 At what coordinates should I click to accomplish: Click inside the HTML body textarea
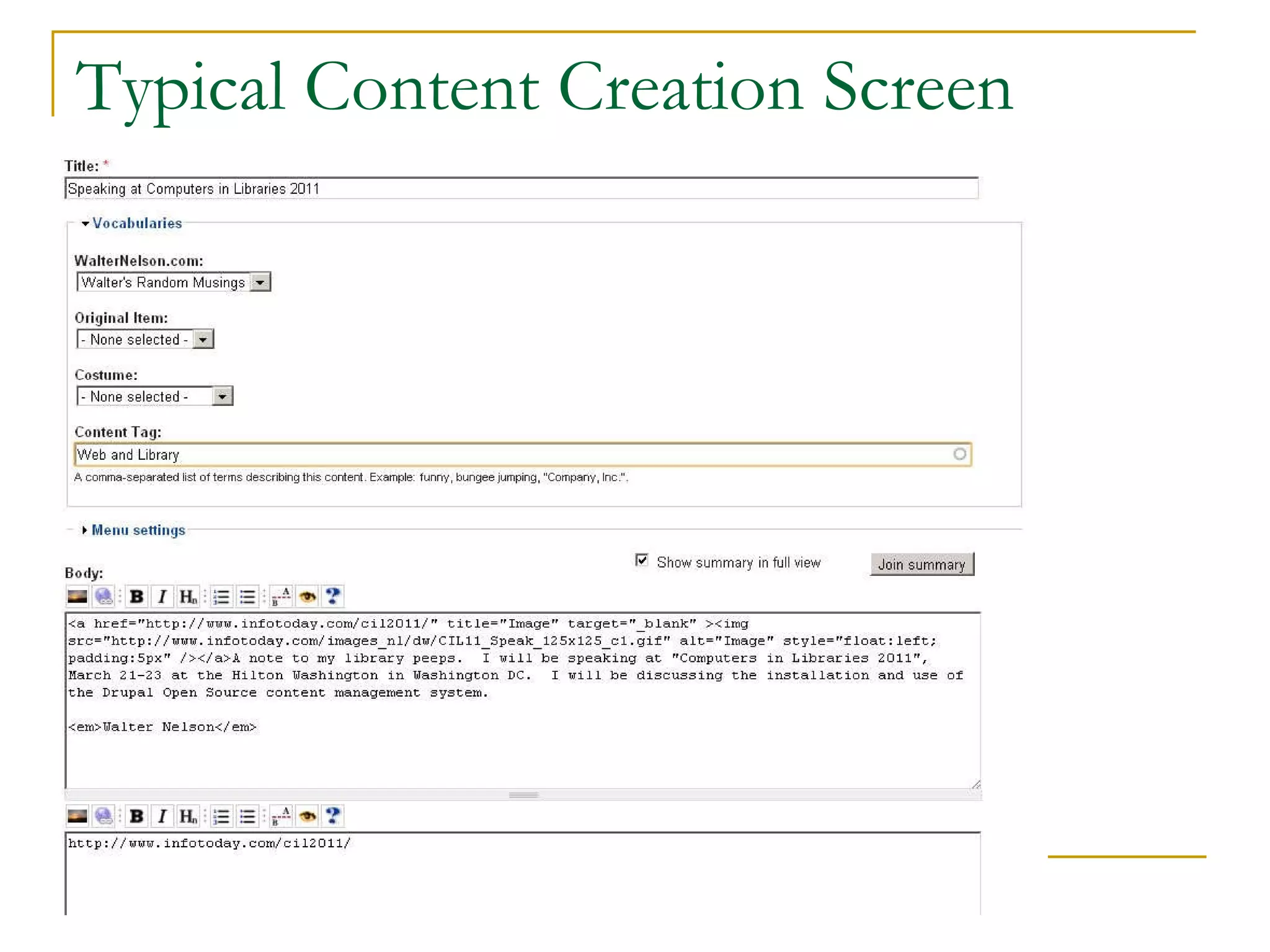(x=523, y=700)
